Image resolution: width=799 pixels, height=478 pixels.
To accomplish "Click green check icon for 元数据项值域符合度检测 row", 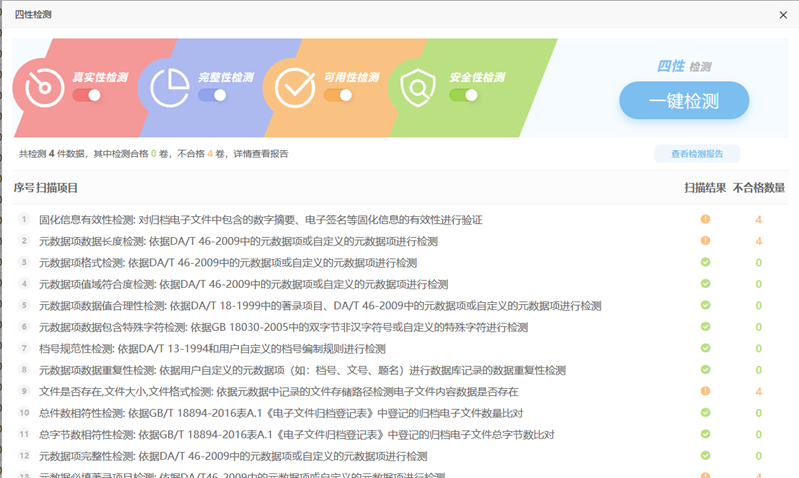I will [x=705, y=283].
